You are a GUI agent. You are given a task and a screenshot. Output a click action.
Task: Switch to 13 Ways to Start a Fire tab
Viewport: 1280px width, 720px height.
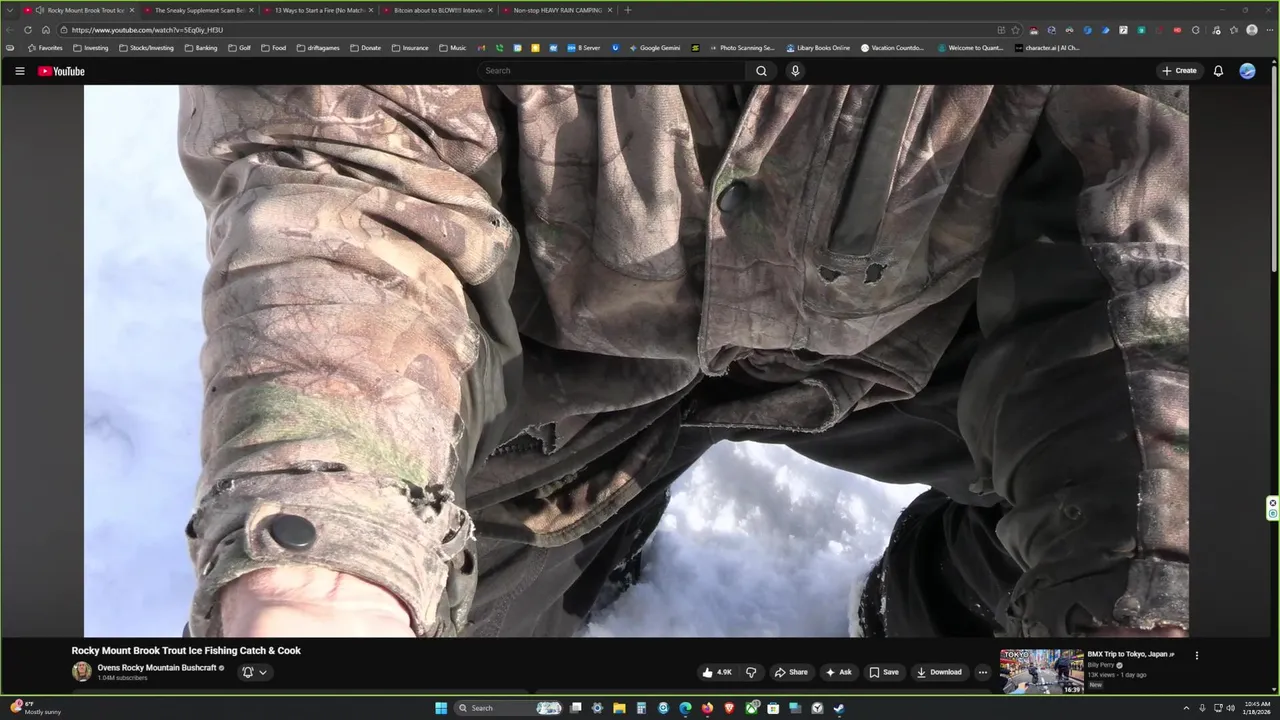click(318, 10)
